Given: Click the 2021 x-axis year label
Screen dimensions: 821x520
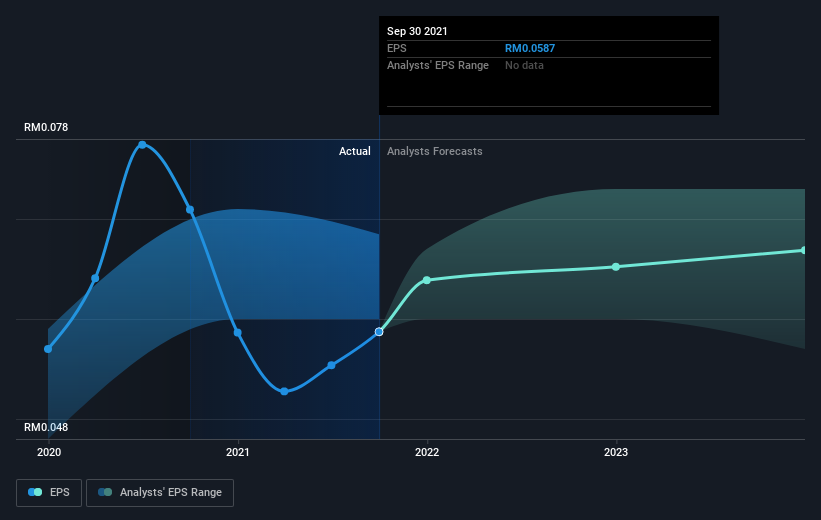Looking at the screenshot, I should click(x=238, y=452).
